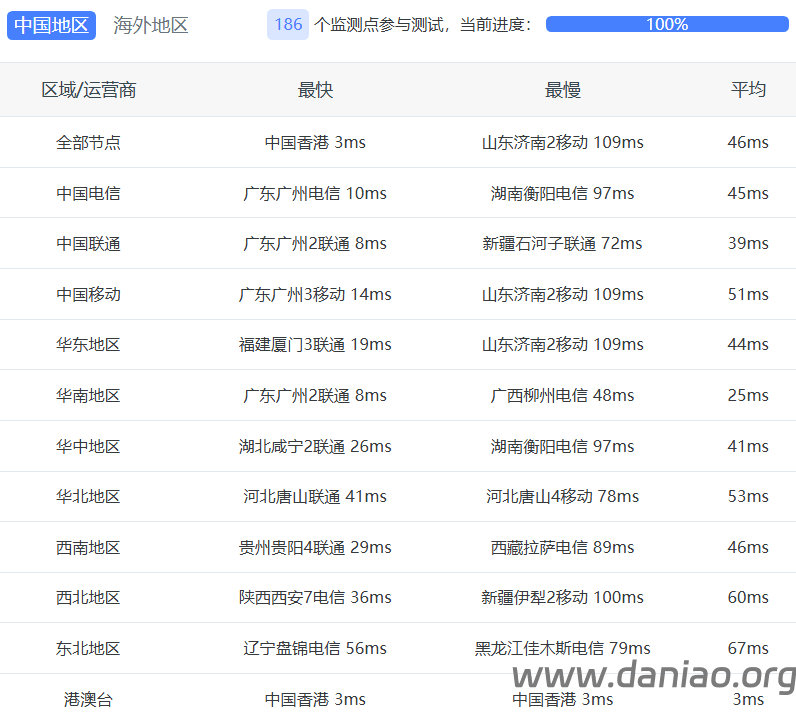Click the 67ms average for 东北地区

click(x=748, y=648)
